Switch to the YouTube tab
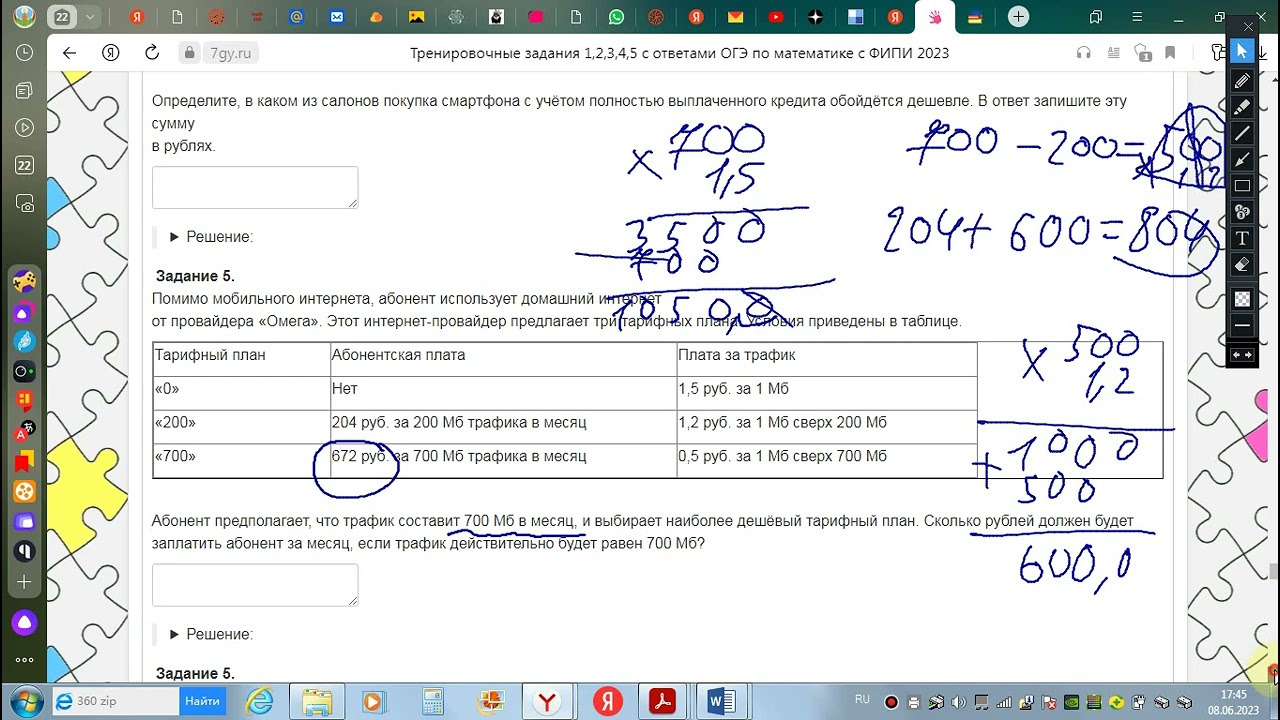1280x720 pixels. click(776, 17)
